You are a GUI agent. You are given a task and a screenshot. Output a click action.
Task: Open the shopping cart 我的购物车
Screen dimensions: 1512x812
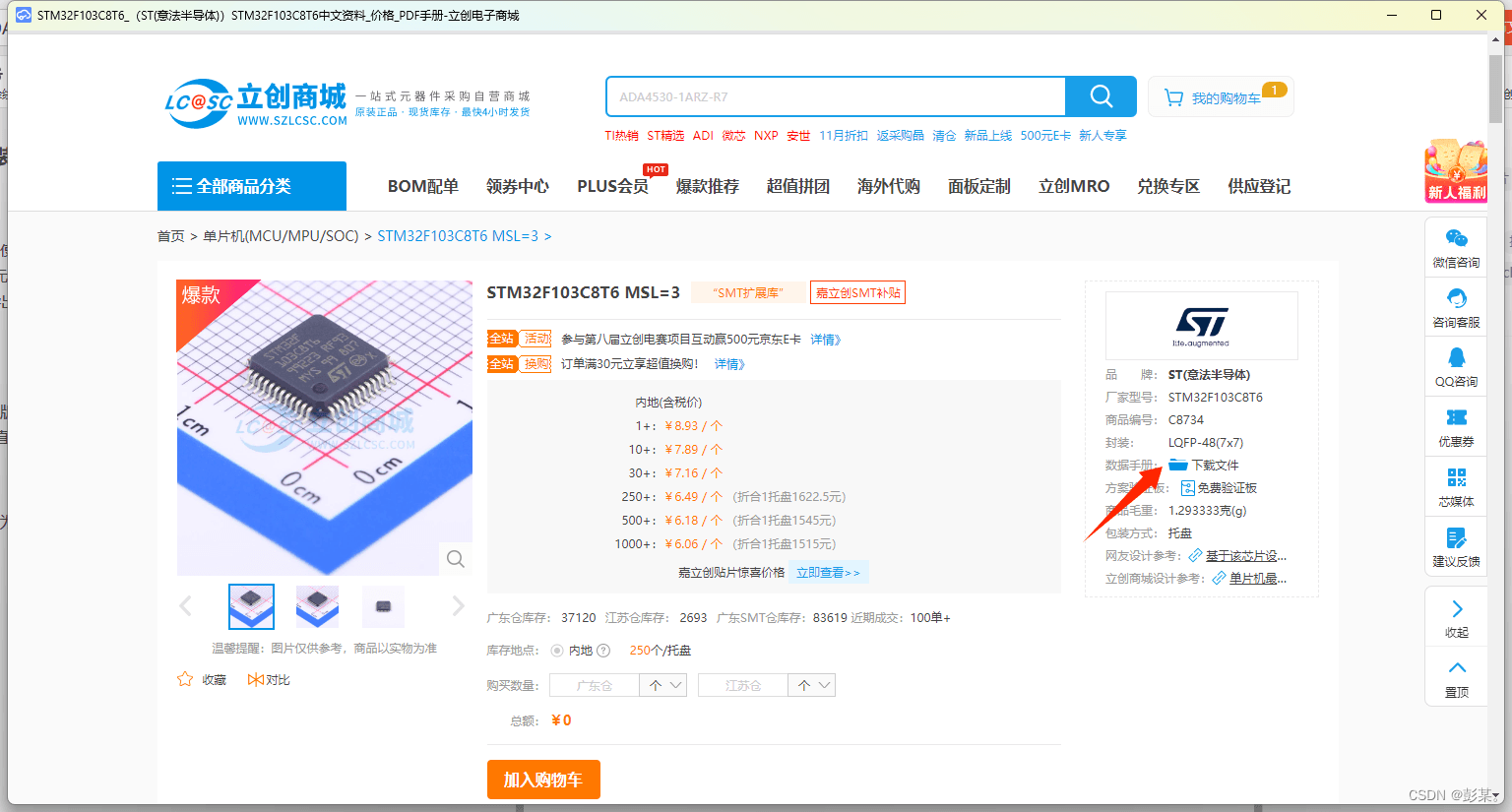click(1221, 97)
